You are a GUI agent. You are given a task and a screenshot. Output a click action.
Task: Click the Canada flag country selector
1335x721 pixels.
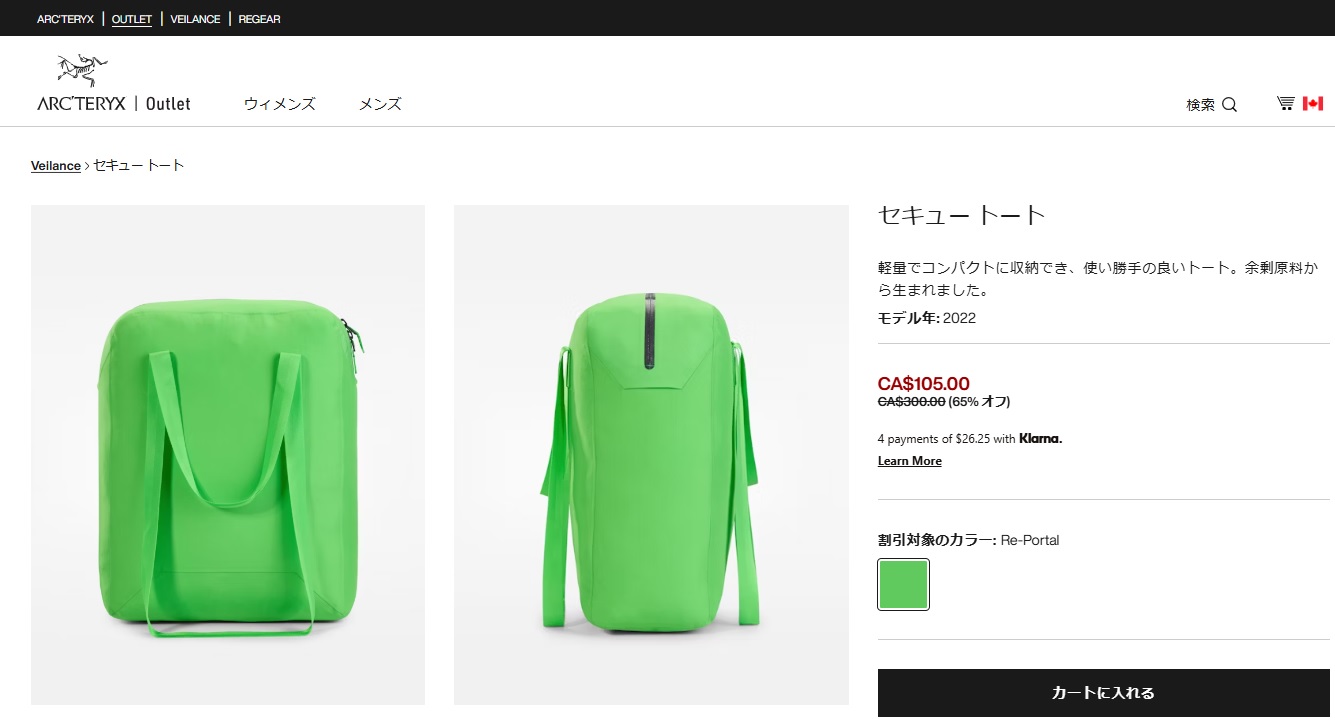tap(1312, 103)
